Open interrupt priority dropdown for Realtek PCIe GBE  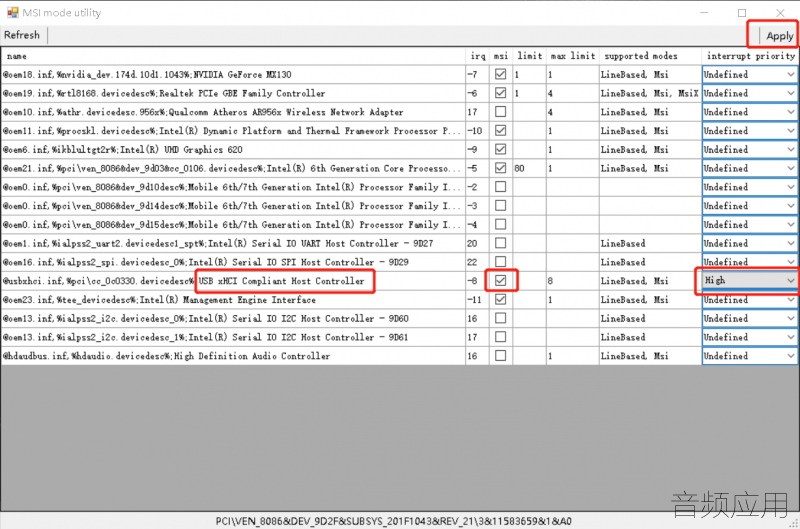tap(749, 93)
